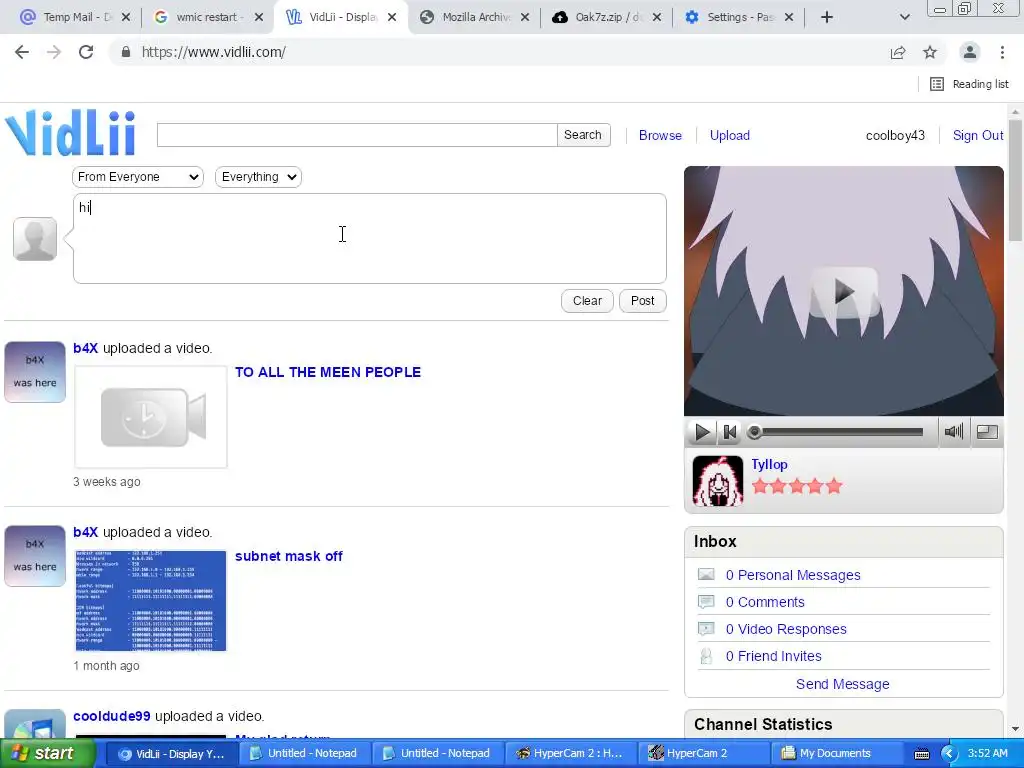Switch to the Oak7z.zip tab

pyautogui.click(x=607, y=18)
